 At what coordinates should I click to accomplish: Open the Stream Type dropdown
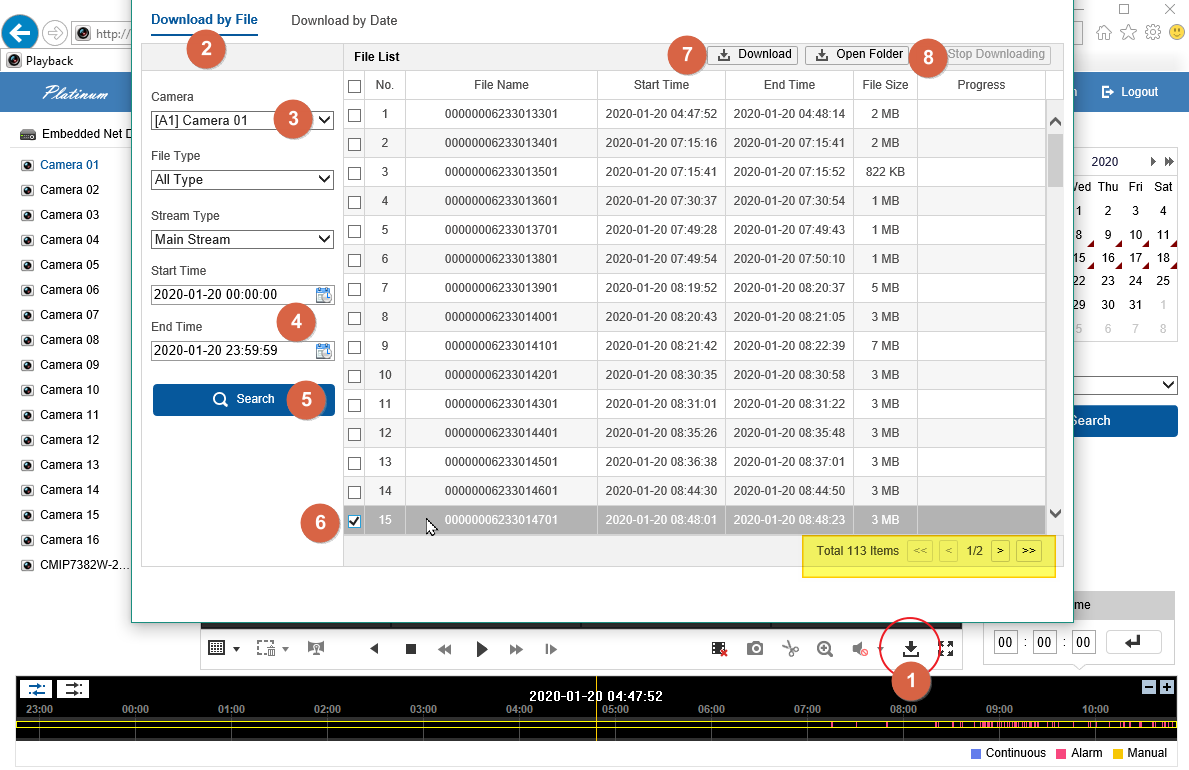242,240
